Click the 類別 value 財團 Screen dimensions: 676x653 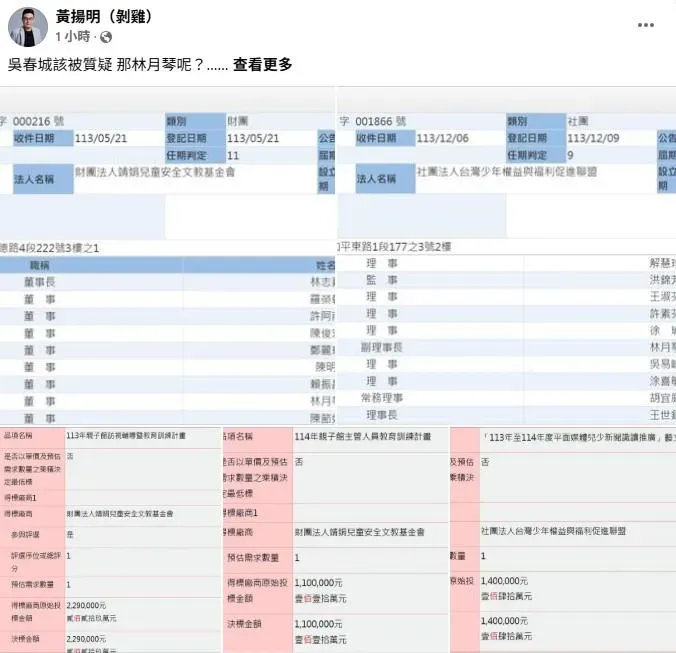tap(238, 121)
